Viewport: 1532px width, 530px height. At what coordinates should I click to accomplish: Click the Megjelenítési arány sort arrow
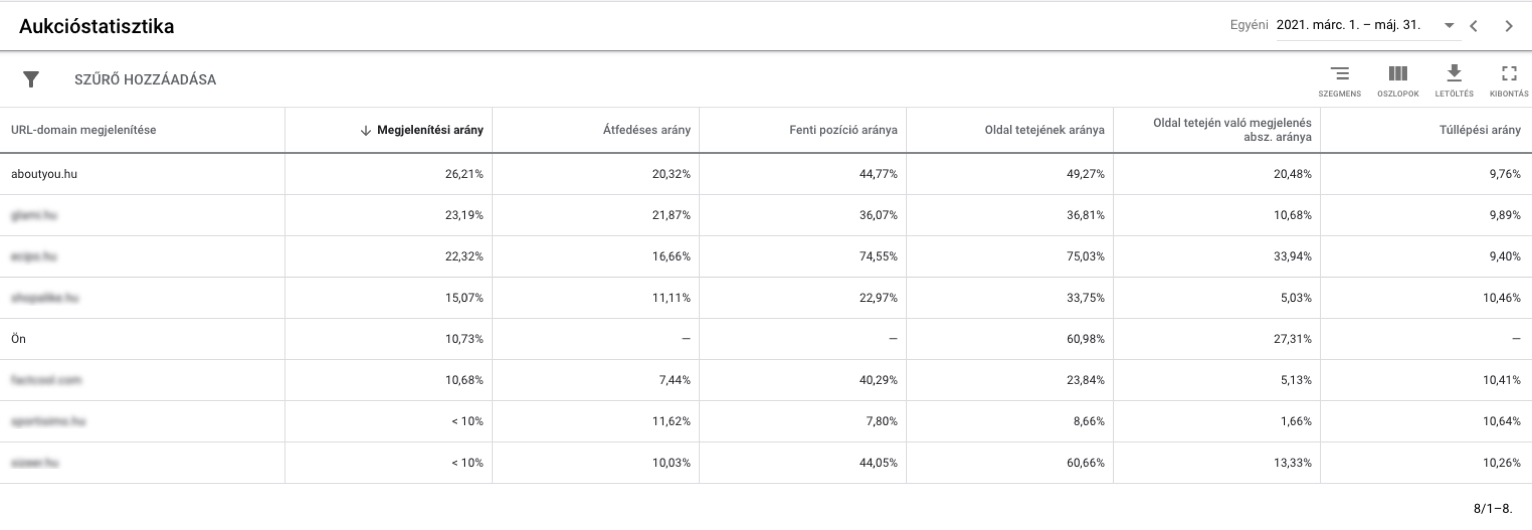point(366,130)
